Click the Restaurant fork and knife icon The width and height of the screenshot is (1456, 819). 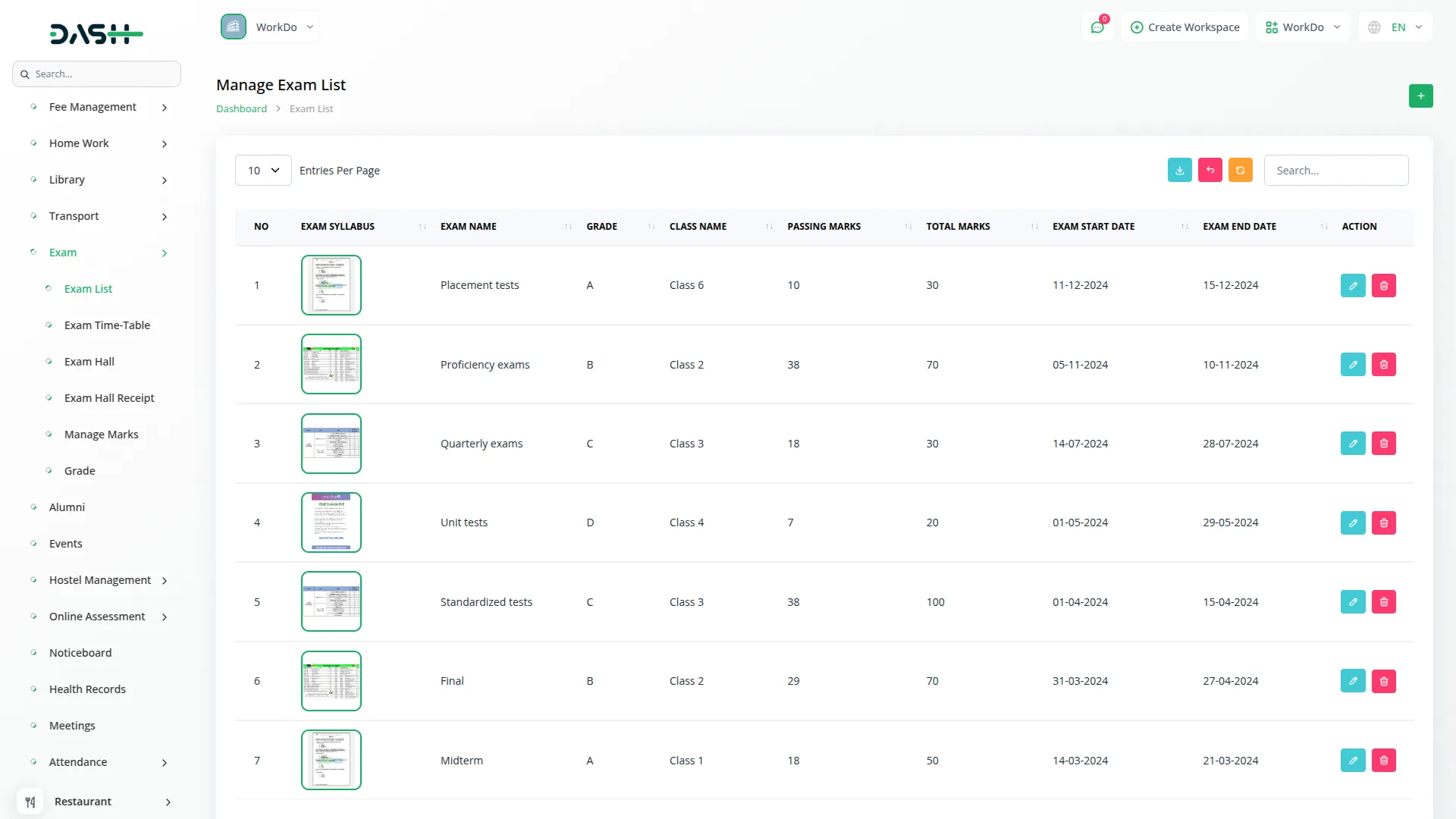(30, 802)
